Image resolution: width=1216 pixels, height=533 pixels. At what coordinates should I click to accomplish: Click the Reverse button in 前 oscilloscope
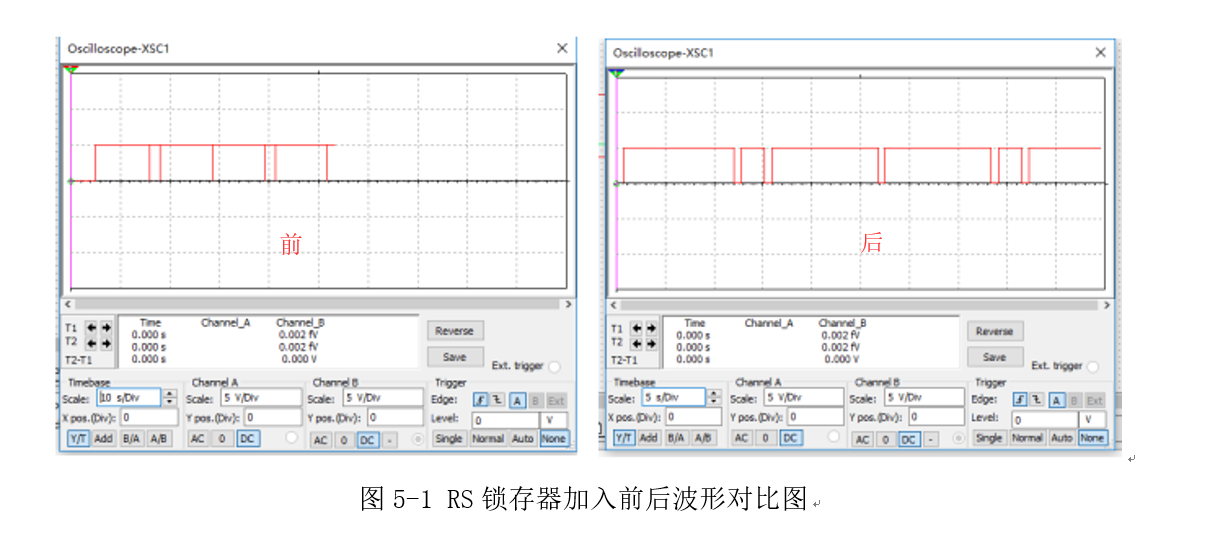(x=454, y=330)
